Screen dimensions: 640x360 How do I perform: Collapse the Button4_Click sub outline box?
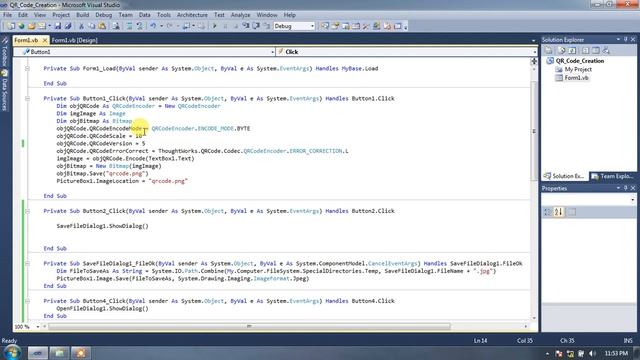[27, 301]
